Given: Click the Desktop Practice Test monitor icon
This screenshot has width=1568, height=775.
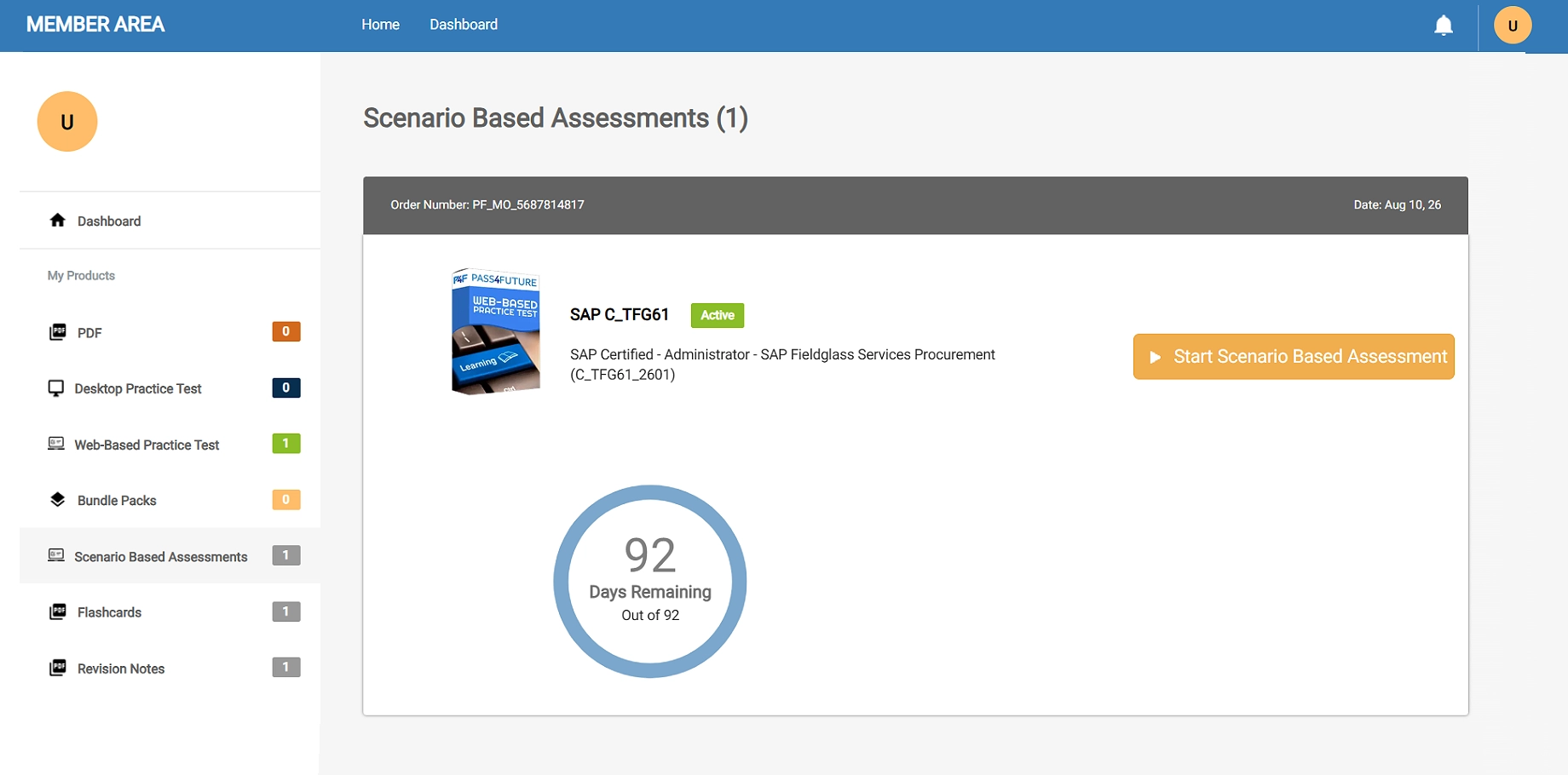Looking at the screenshot, I should pyautogui.click(x=56, y=388).
